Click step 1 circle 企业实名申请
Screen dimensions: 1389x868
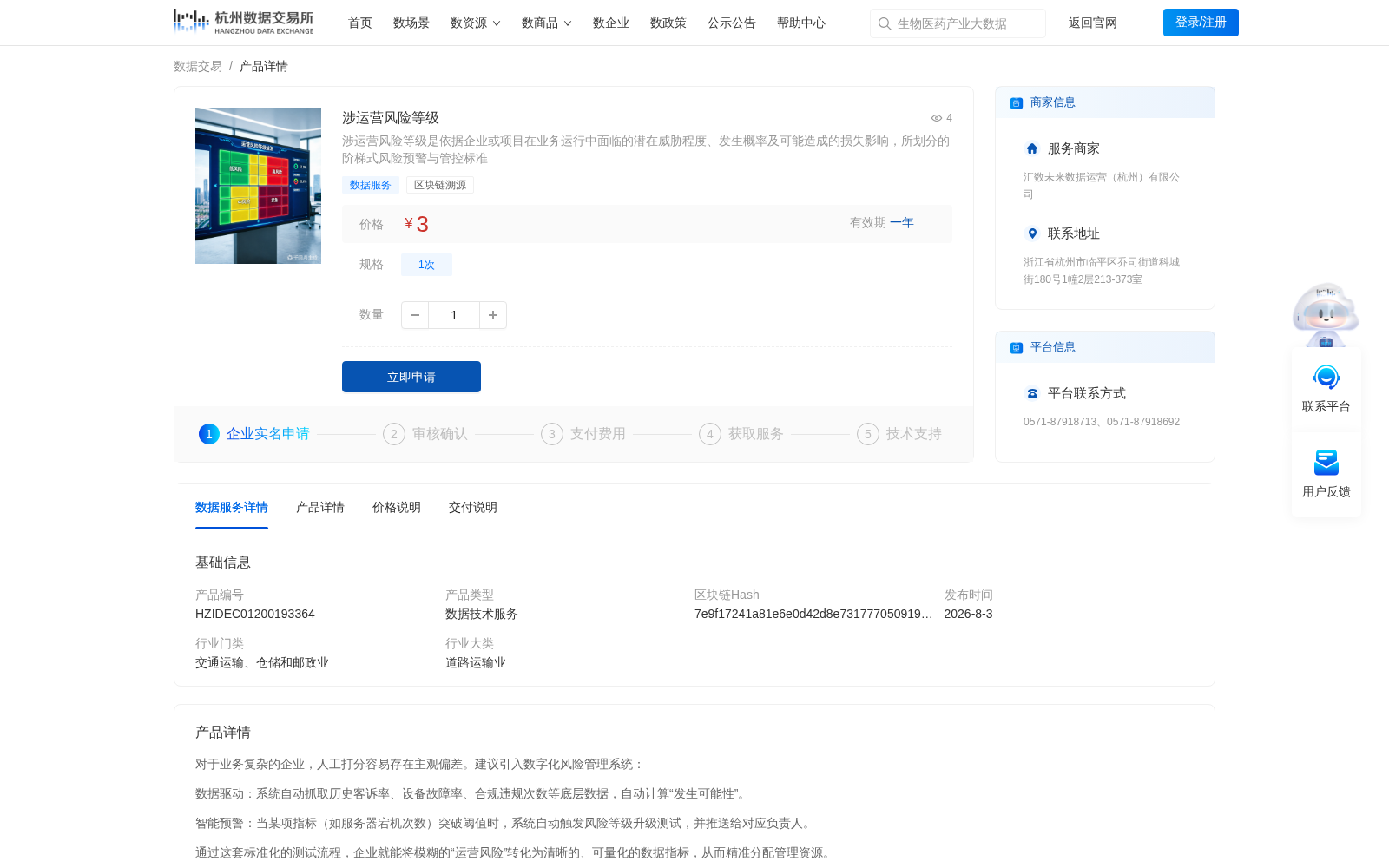pyautogui.click(x=209, y=434)
